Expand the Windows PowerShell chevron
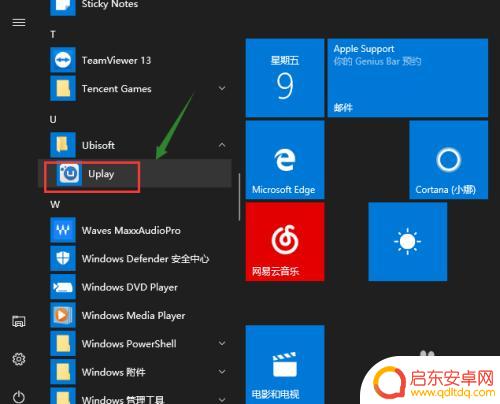This screenshot has height=404, width=500. 222,344
